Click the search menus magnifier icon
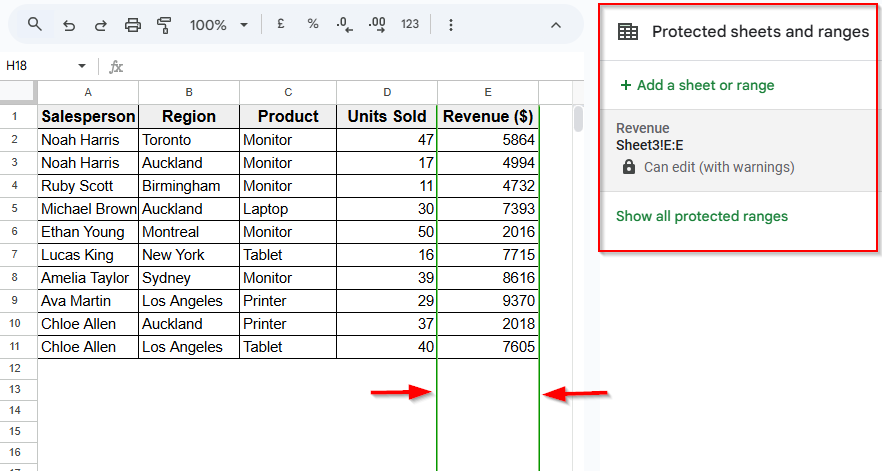 [x=35, y=25]
